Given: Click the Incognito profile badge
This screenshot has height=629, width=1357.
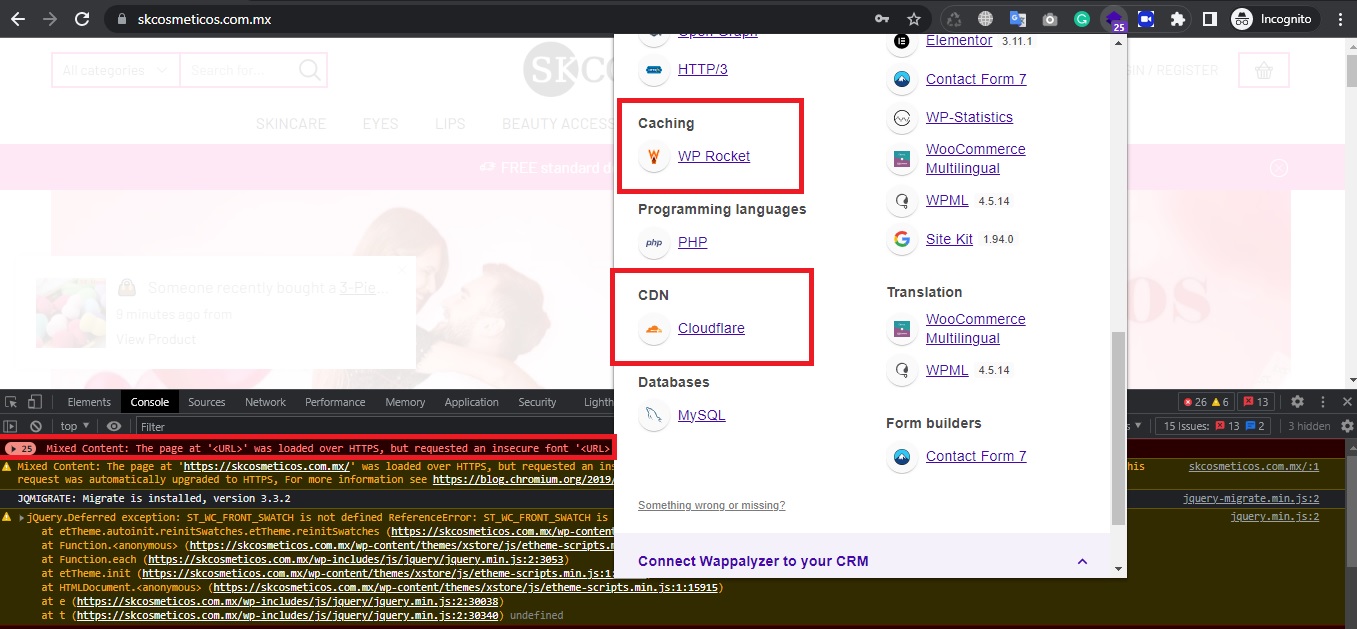Looking at the screenshot, I should click(x=1275, y=19).
